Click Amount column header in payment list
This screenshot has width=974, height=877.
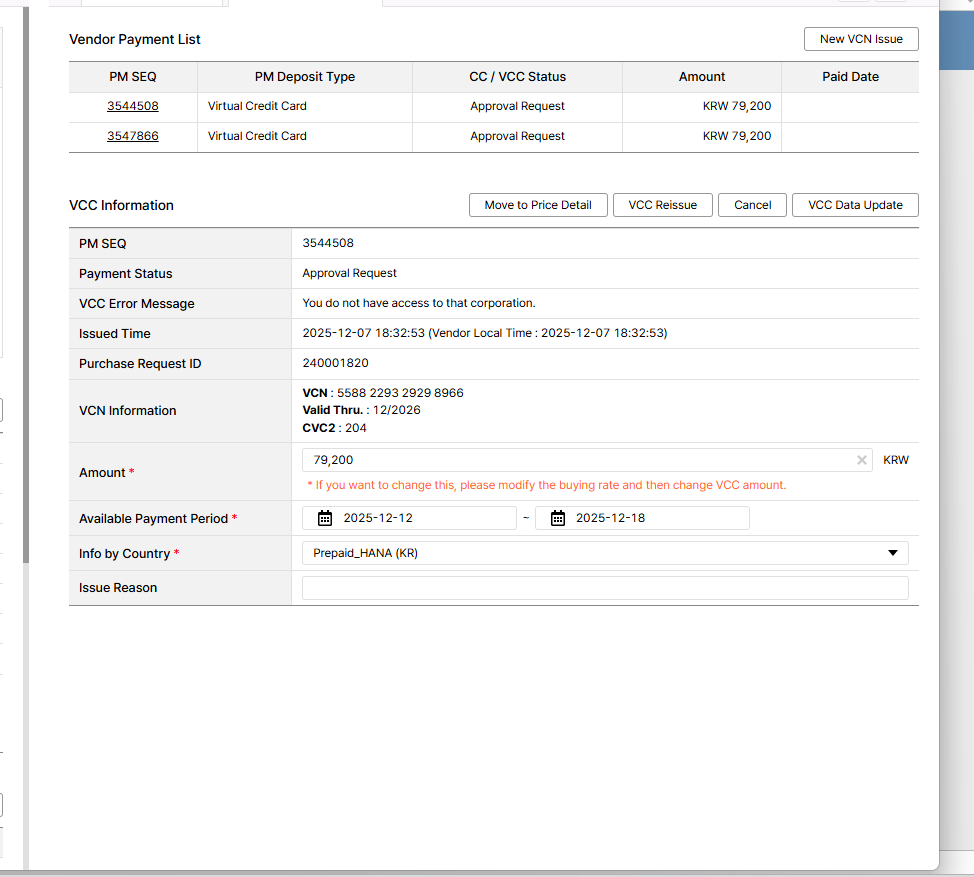click(x=702, y=77)
